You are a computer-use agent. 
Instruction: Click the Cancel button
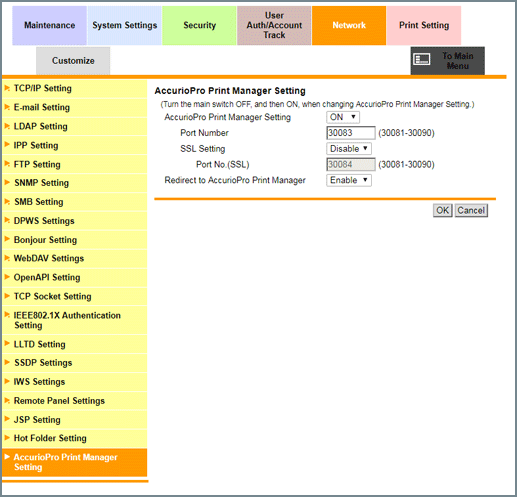pyautogui.click(x=471, y=210)
